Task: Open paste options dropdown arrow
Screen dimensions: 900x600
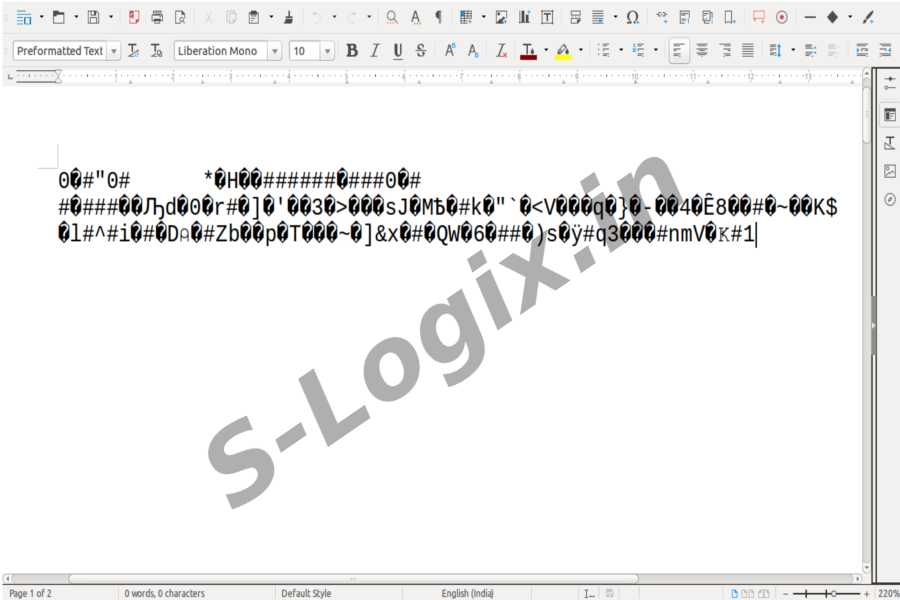Action: 271,17
